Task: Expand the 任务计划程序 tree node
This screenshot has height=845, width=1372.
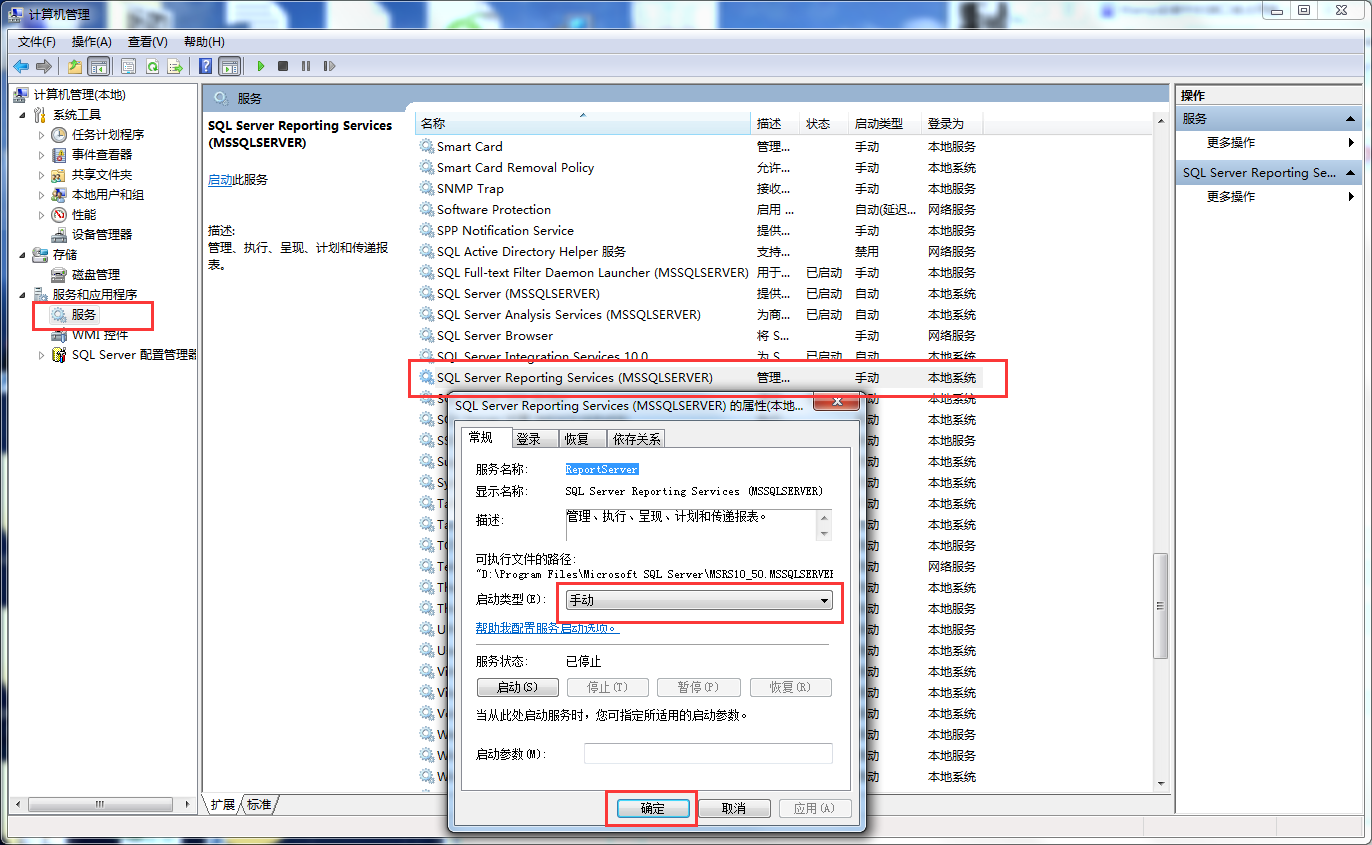Action: coord(42,134)
